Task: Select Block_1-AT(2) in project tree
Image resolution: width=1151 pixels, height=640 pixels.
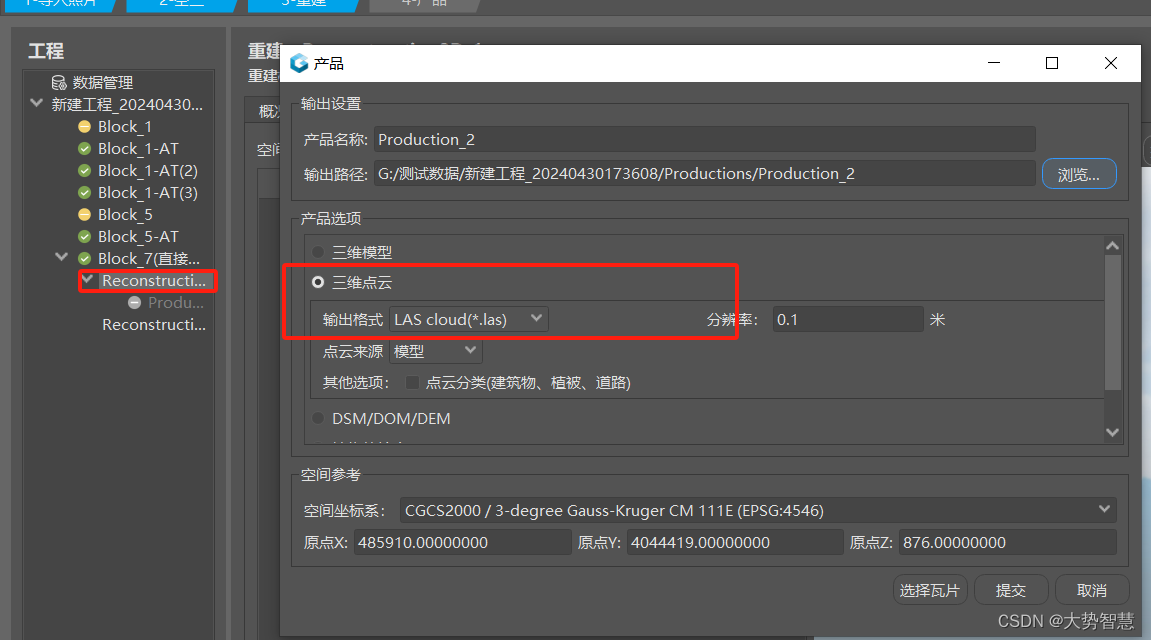Action: [x=148, y=170]
